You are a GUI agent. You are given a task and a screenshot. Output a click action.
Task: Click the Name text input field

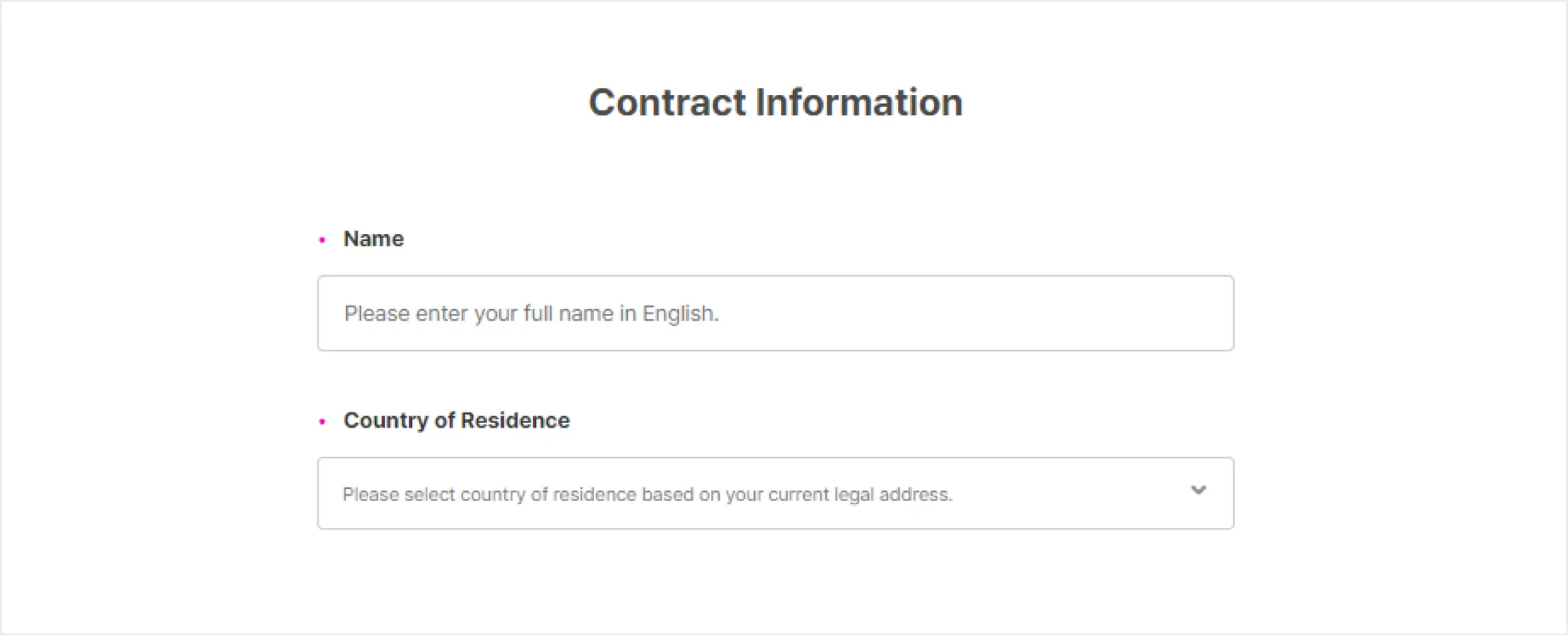click(x=775, y=314)
